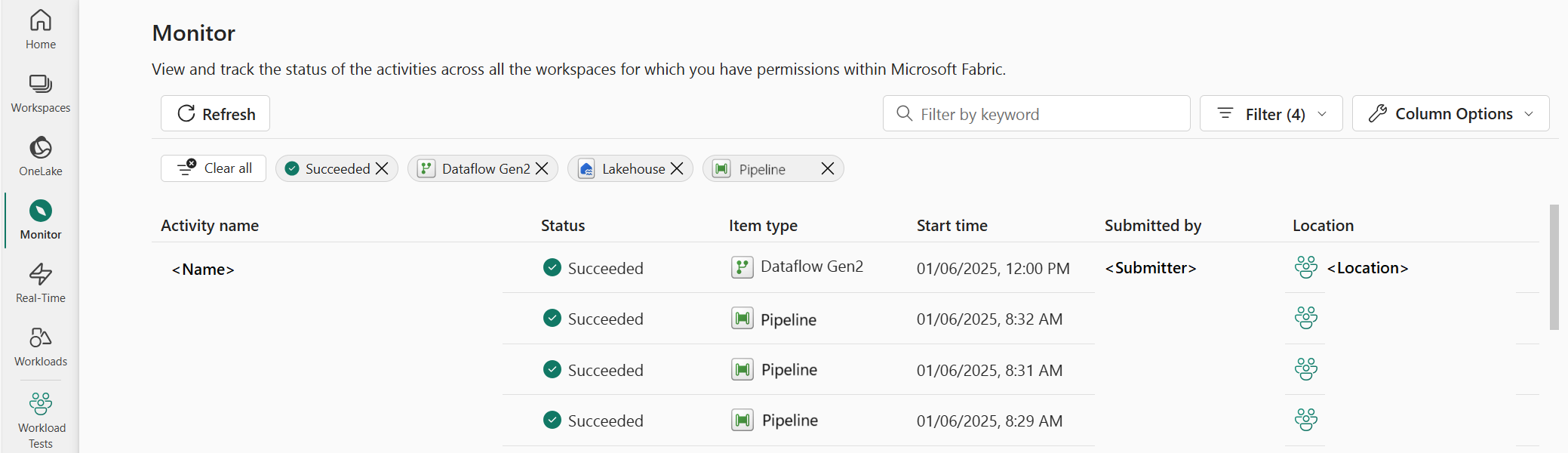The image size is (1568, 453).
Task: Clear all applied filters
Action: (x=214, y=168)
